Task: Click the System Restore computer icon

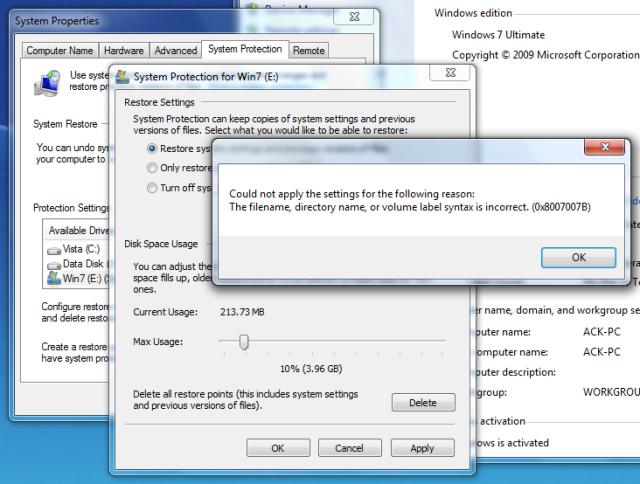Action: coord(48,83)
